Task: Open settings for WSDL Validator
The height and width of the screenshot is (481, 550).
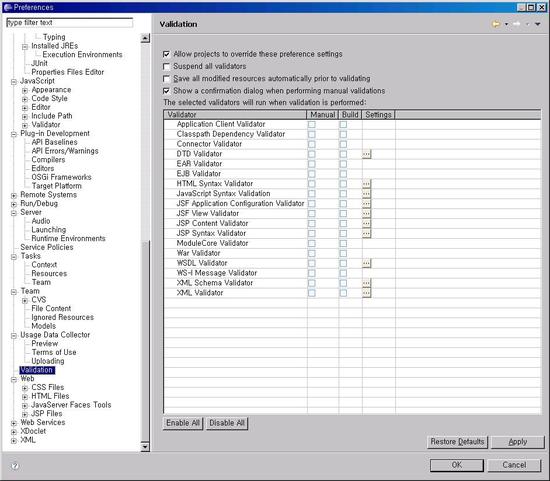Action: tap(366, 263)
